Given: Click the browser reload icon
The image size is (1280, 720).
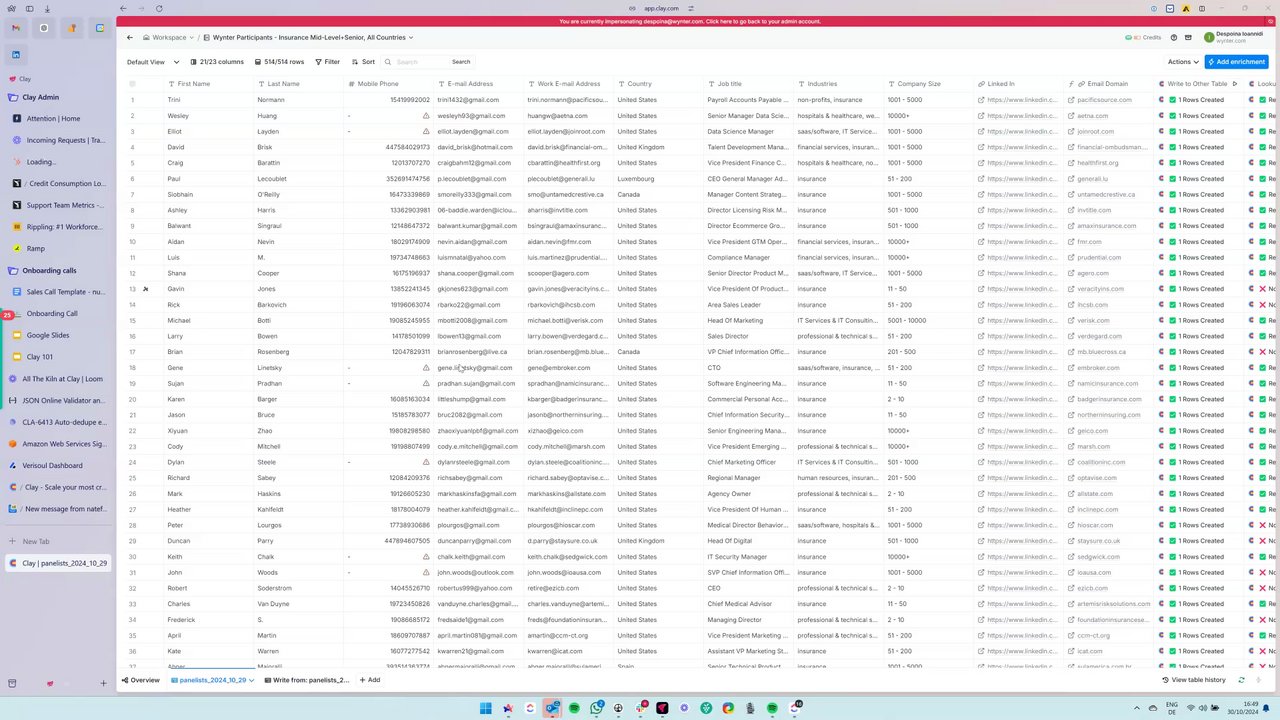Looking at the screenshot, I should click(x=159, y=8).
